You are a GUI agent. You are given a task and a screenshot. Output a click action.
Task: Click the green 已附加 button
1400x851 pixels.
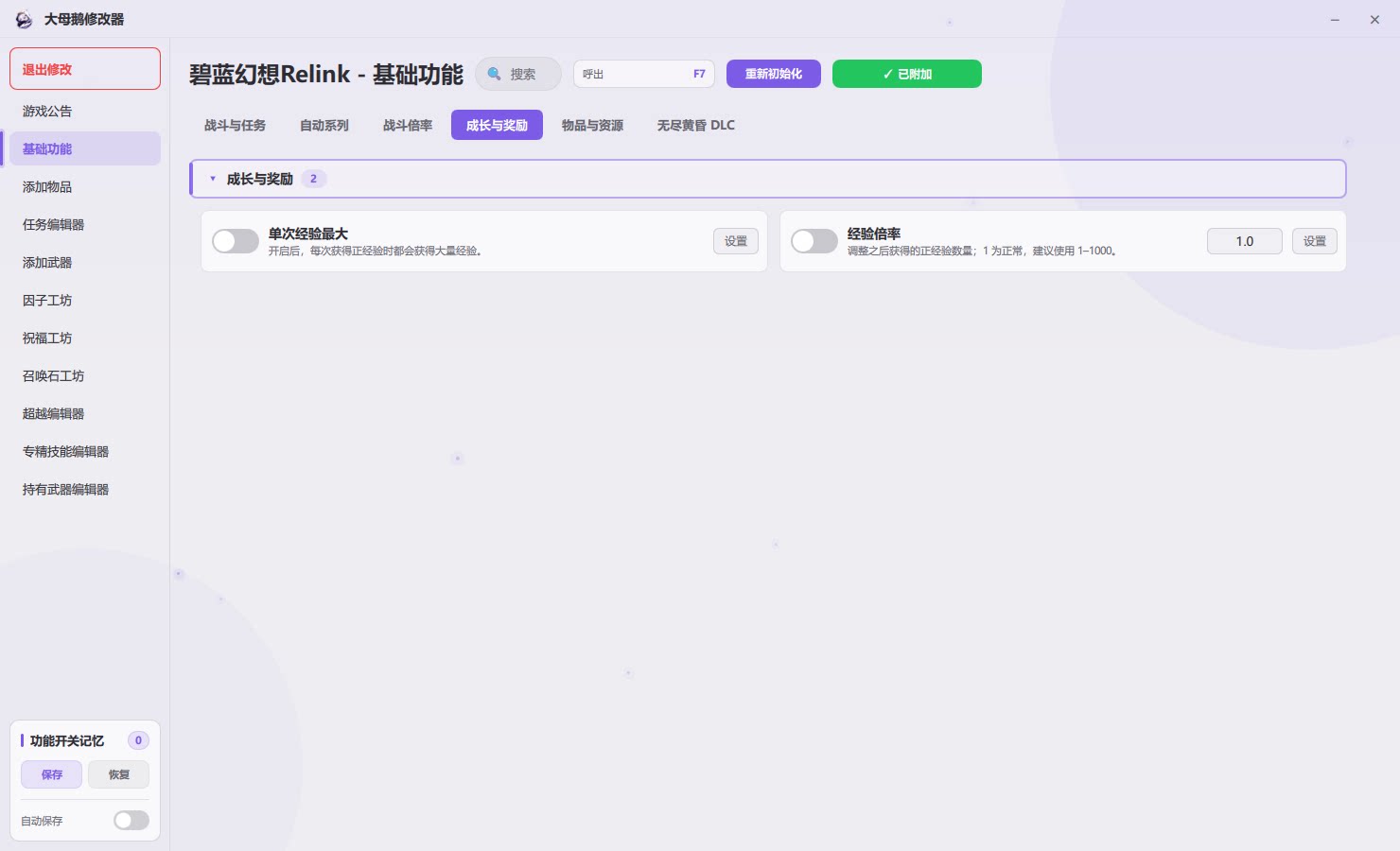(907, 74)
